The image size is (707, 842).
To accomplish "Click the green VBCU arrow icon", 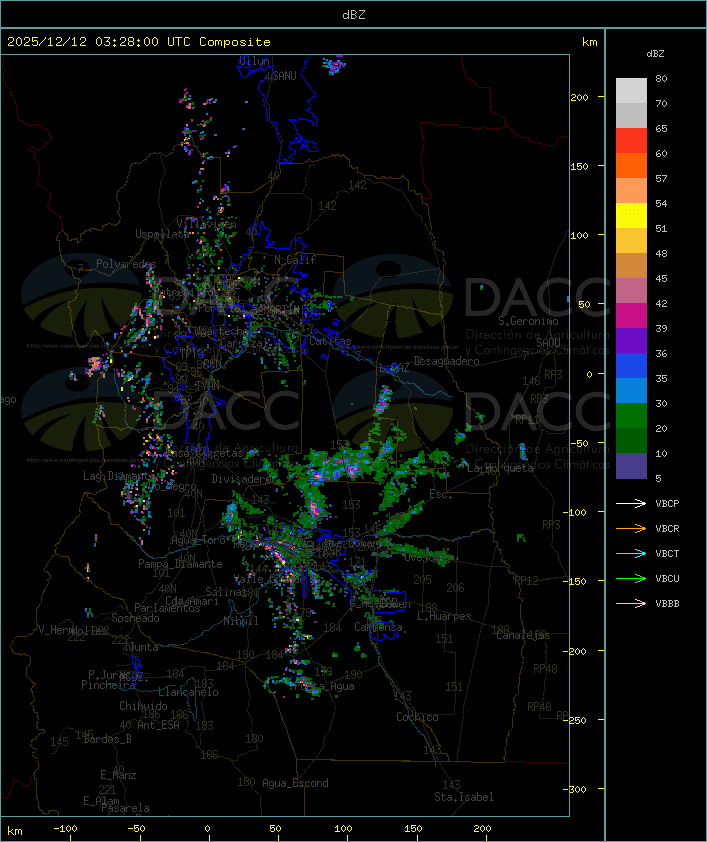I will tap(631, 578).
